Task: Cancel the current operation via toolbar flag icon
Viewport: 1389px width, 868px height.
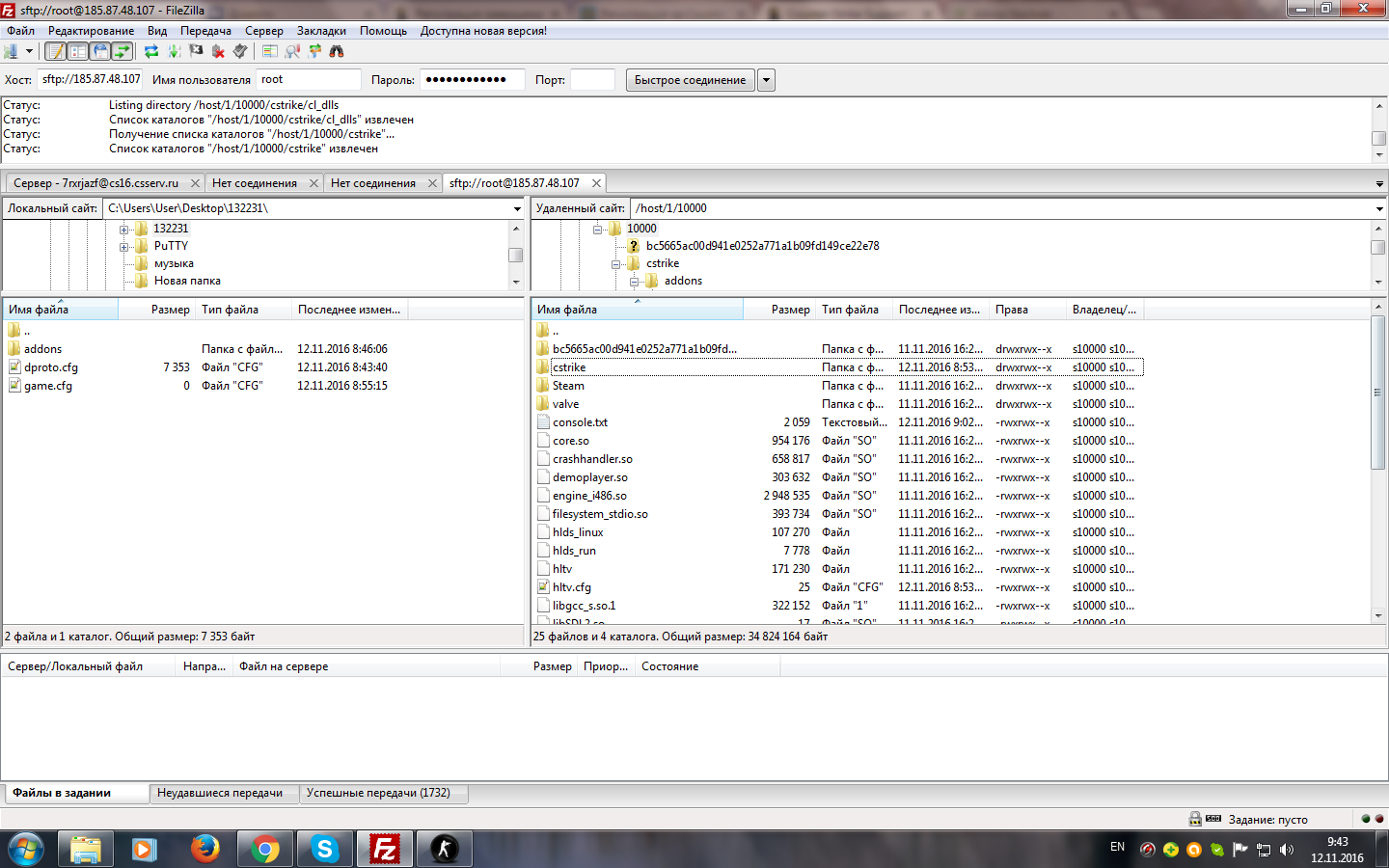Action: point(196,51)
